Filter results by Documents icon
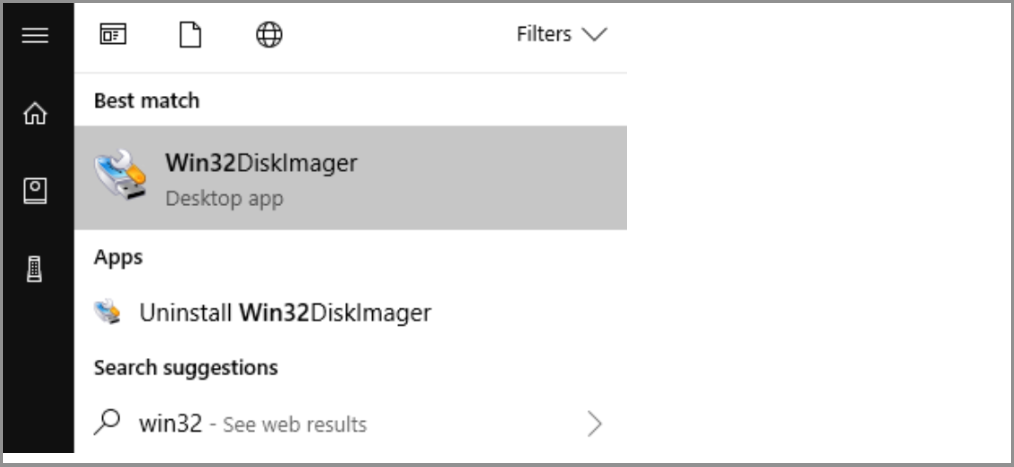The image size is (1014, 467). (x=190, y=35)
